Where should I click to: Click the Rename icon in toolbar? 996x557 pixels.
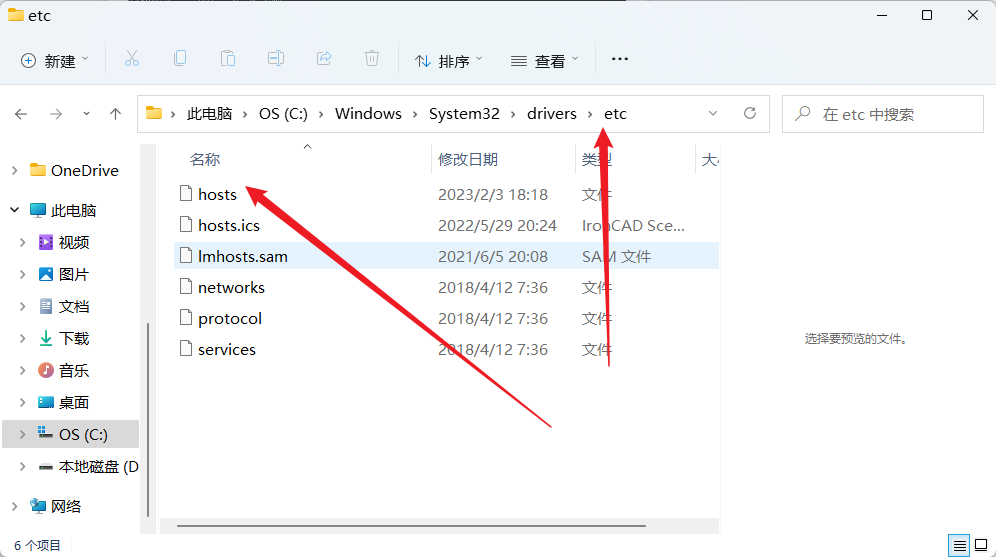(276, 59)
